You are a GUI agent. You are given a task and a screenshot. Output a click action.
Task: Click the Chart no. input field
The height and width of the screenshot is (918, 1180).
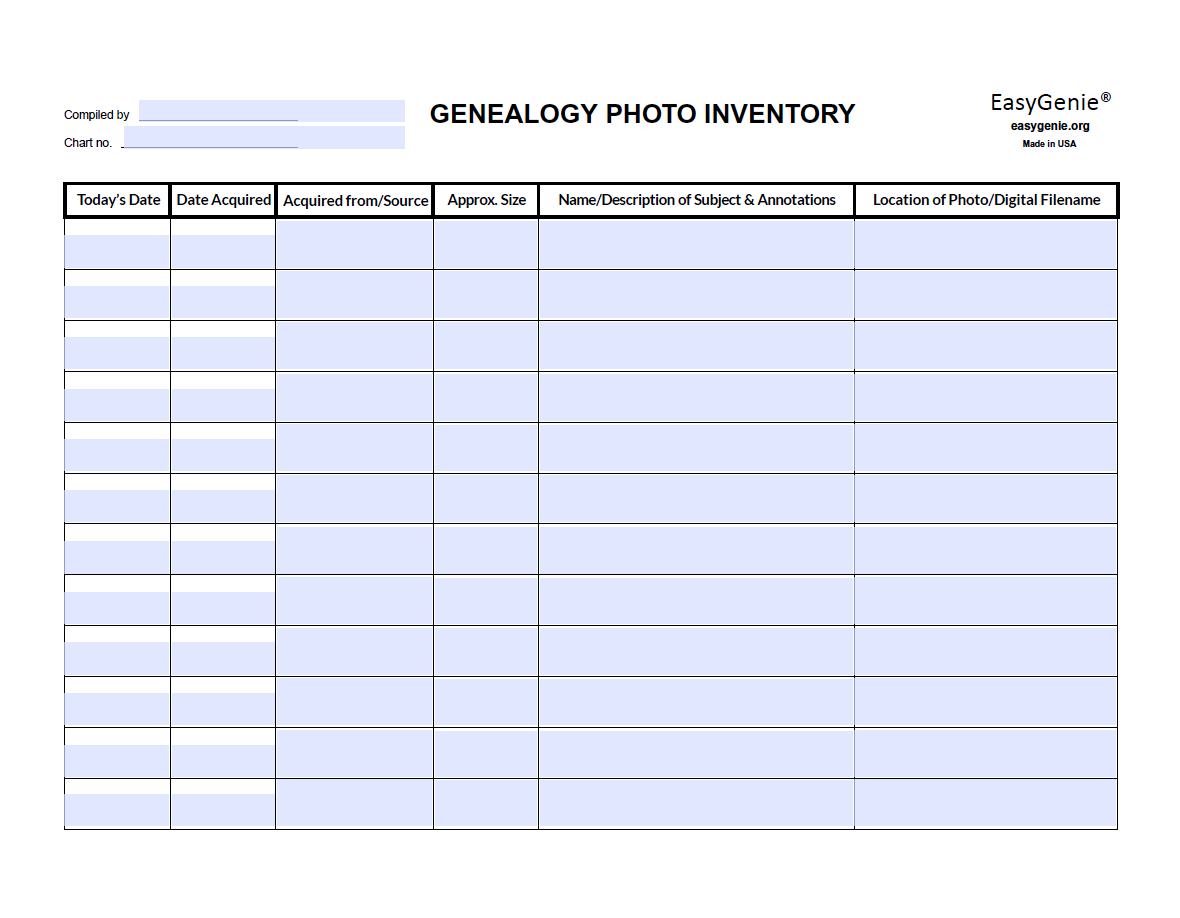(264, 138)
